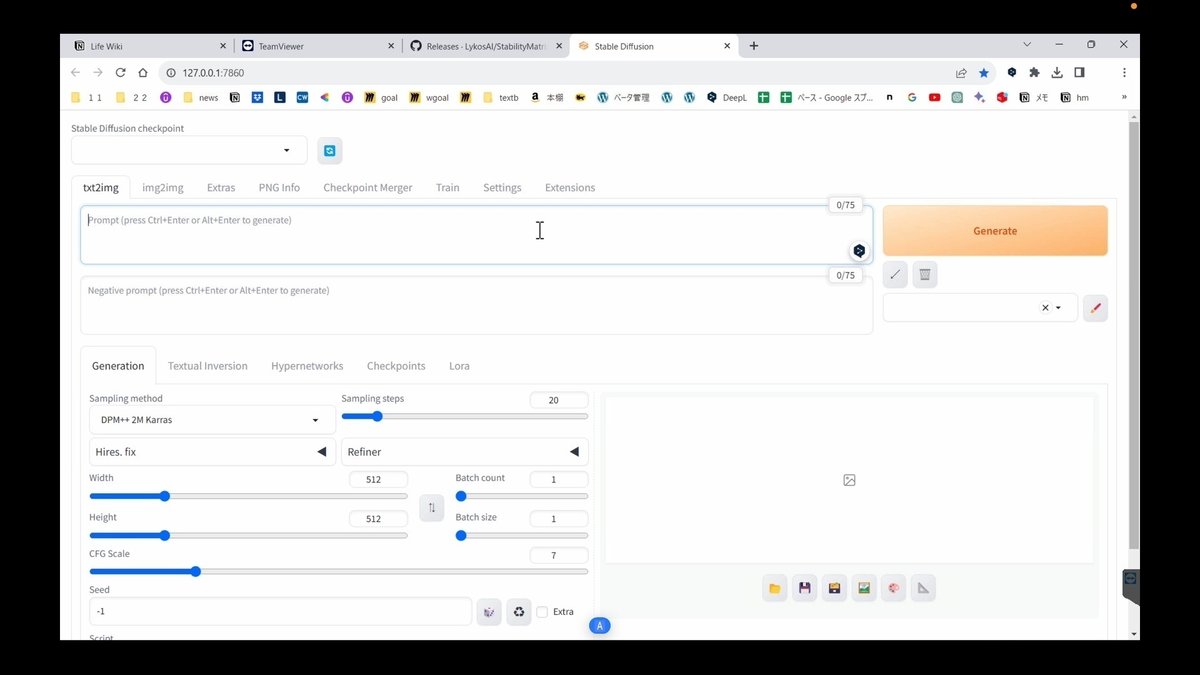Click the red pencil edit styles icon
Screen dimensions: 1200x675
pyautogui.click(x=1095, y=308)
